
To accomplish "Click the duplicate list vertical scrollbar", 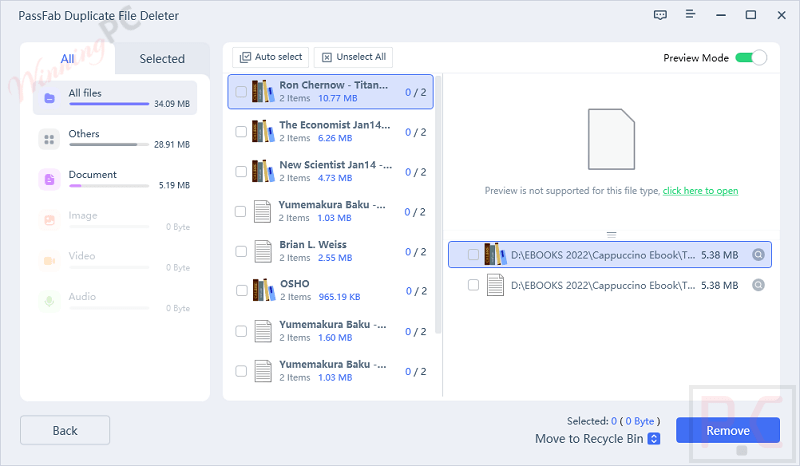I will (438, 204).
